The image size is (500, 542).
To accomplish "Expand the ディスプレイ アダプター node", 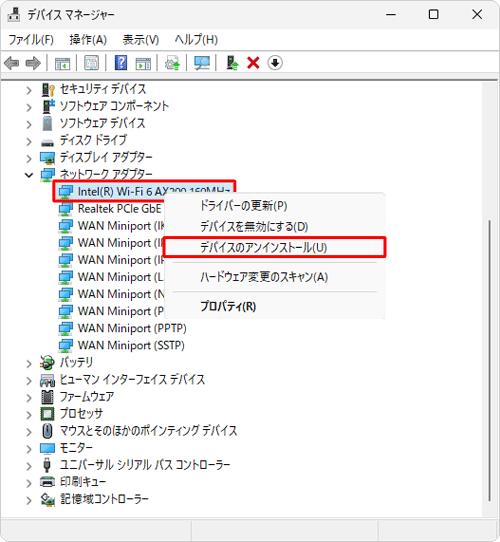I will click(29, 158).
